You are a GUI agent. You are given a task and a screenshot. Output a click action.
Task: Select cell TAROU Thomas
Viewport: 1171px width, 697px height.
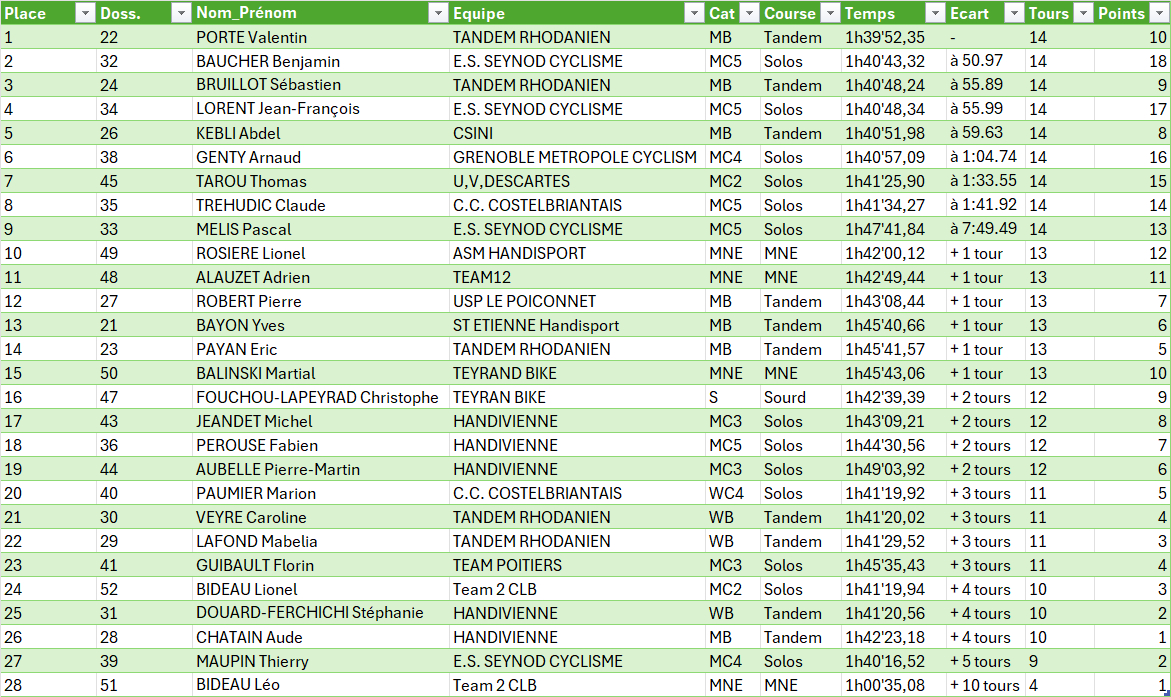320,181
